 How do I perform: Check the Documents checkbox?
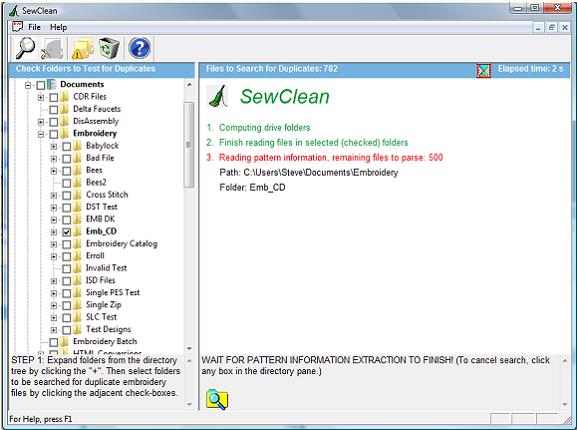click(x=41, y=85)
